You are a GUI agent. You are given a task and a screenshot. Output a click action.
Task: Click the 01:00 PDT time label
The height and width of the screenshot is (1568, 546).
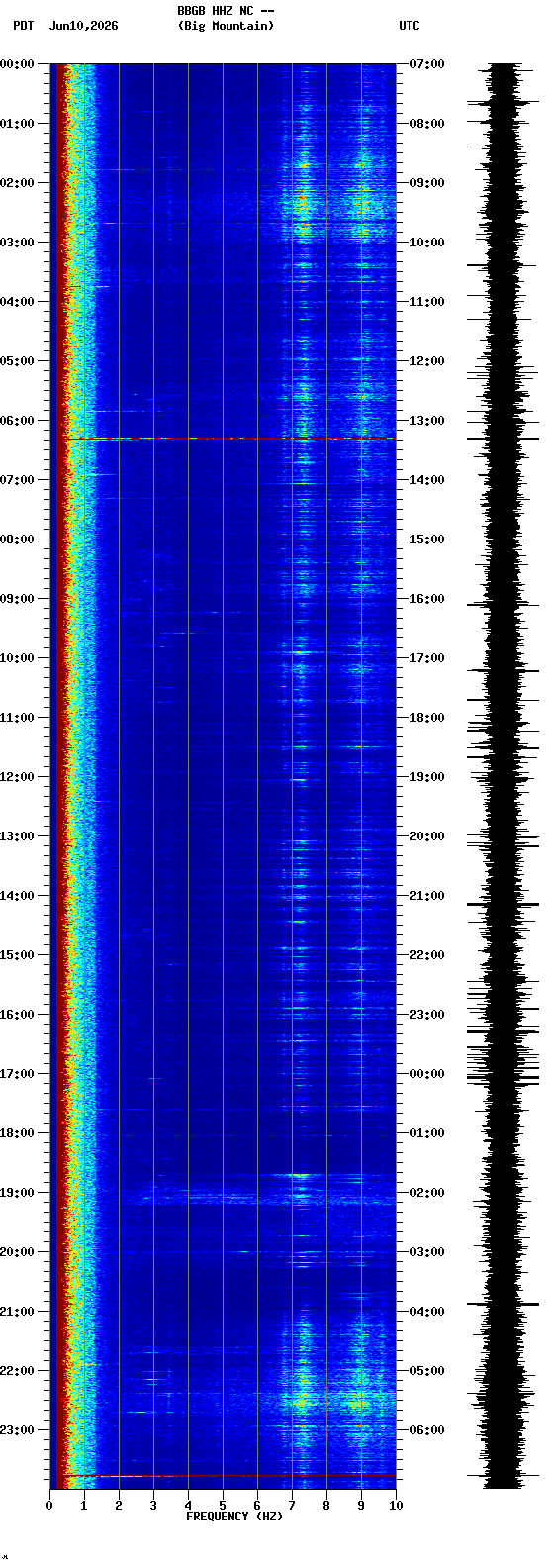pyautogui.click(x=17, y=124)
